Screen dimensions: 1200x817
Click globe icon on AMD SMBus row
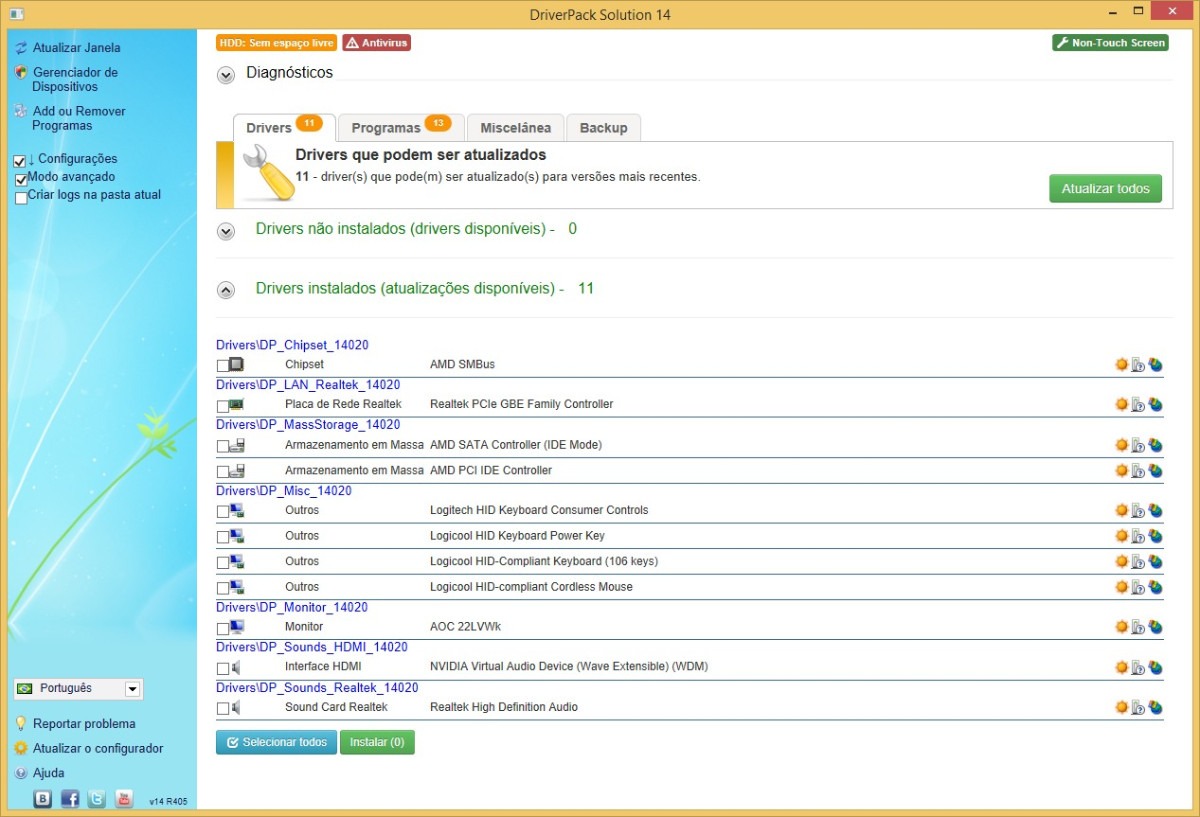point(1155,365)
